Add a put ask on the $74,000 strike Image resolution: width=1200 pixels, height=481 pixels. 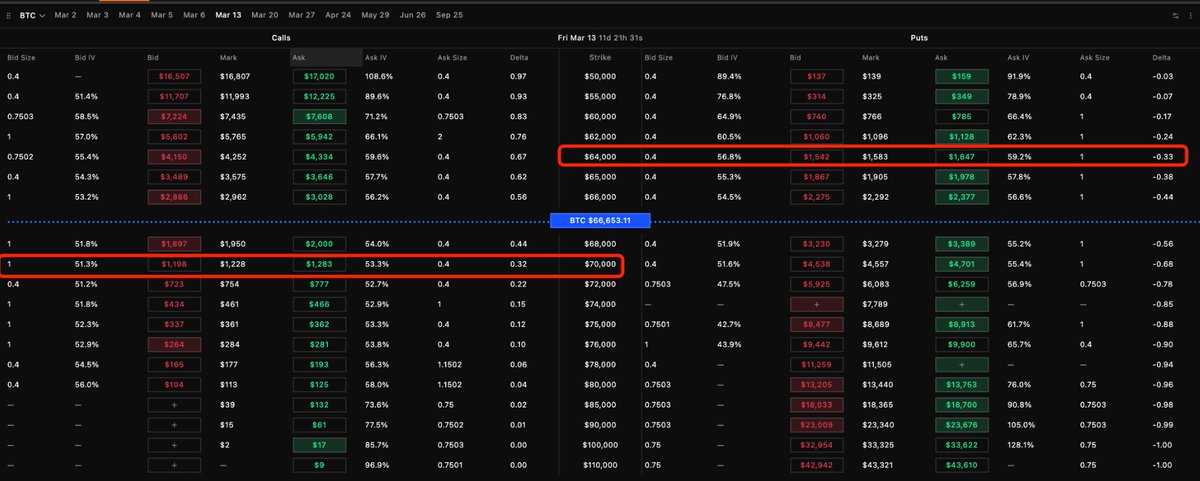[x=962, y=303]
